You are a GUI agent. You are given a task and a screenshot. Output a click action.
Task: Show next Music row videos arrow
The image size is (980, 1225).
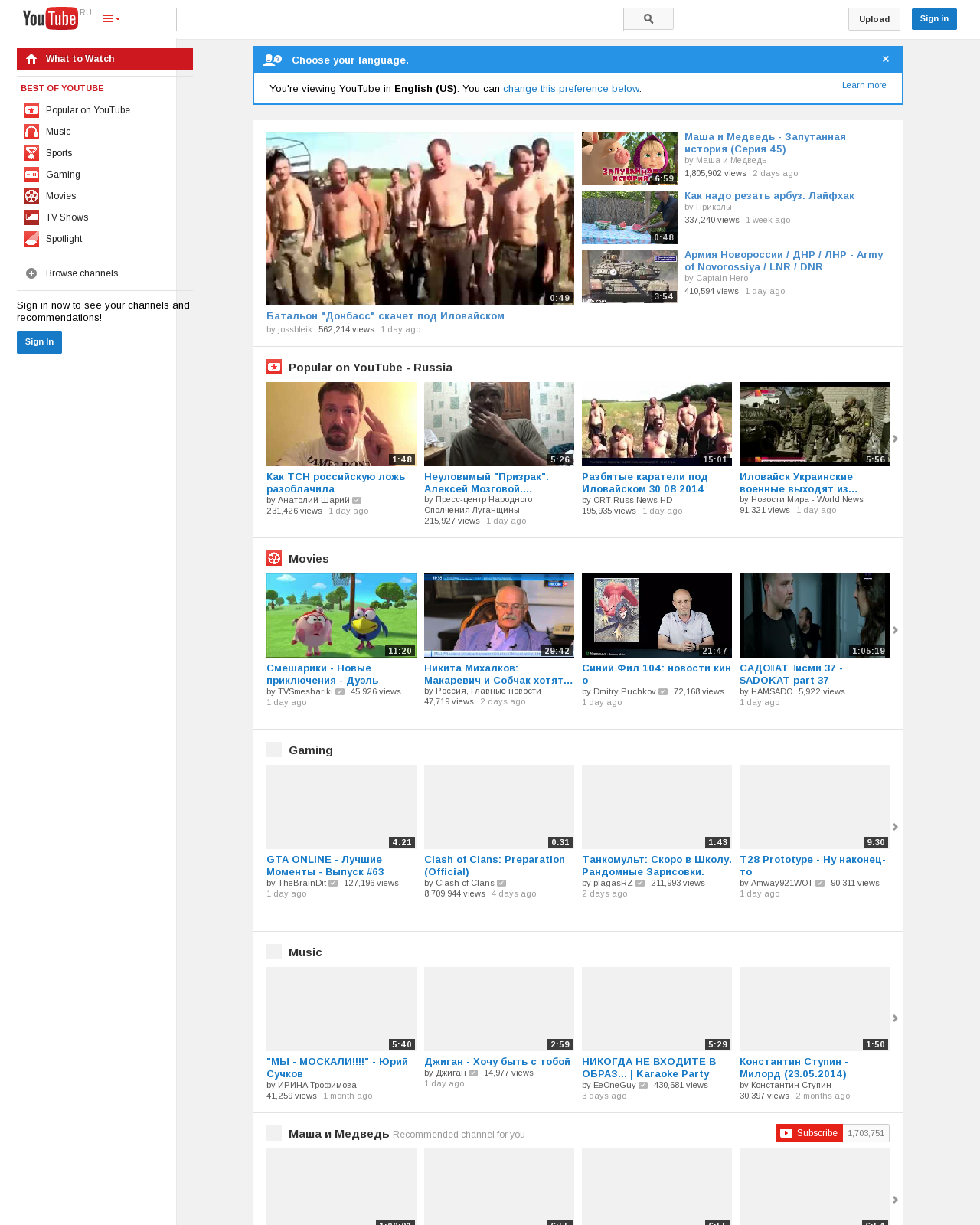coord(895,1018)
